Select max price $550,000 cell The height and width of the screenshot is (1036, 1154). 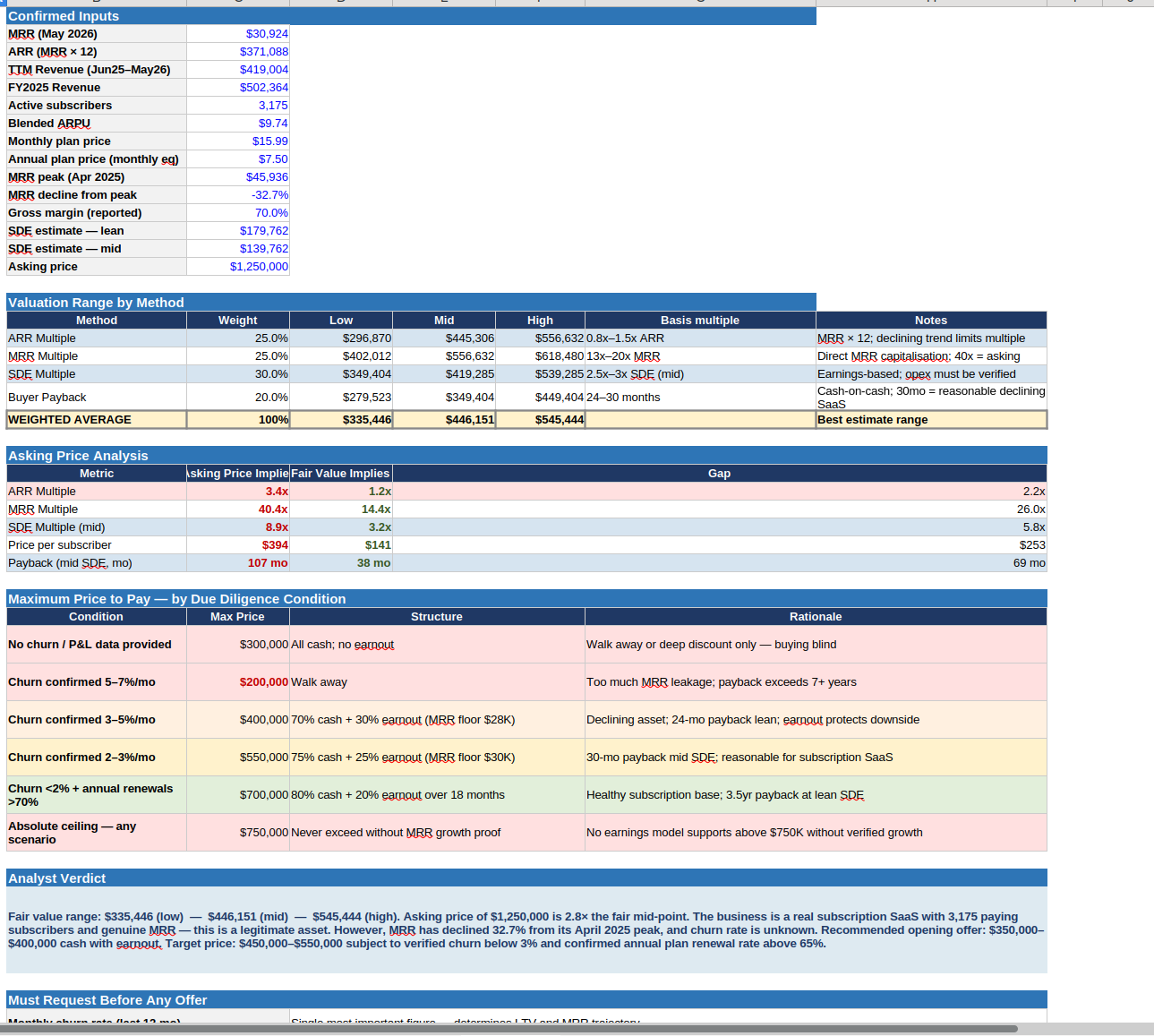[238, 758]
